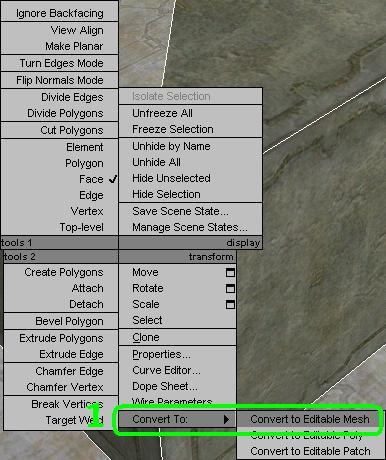The image size is (386, 460).
Task: Open Rotate transform settings box icon
Action: pyautogui.click(x=230, y=288)
